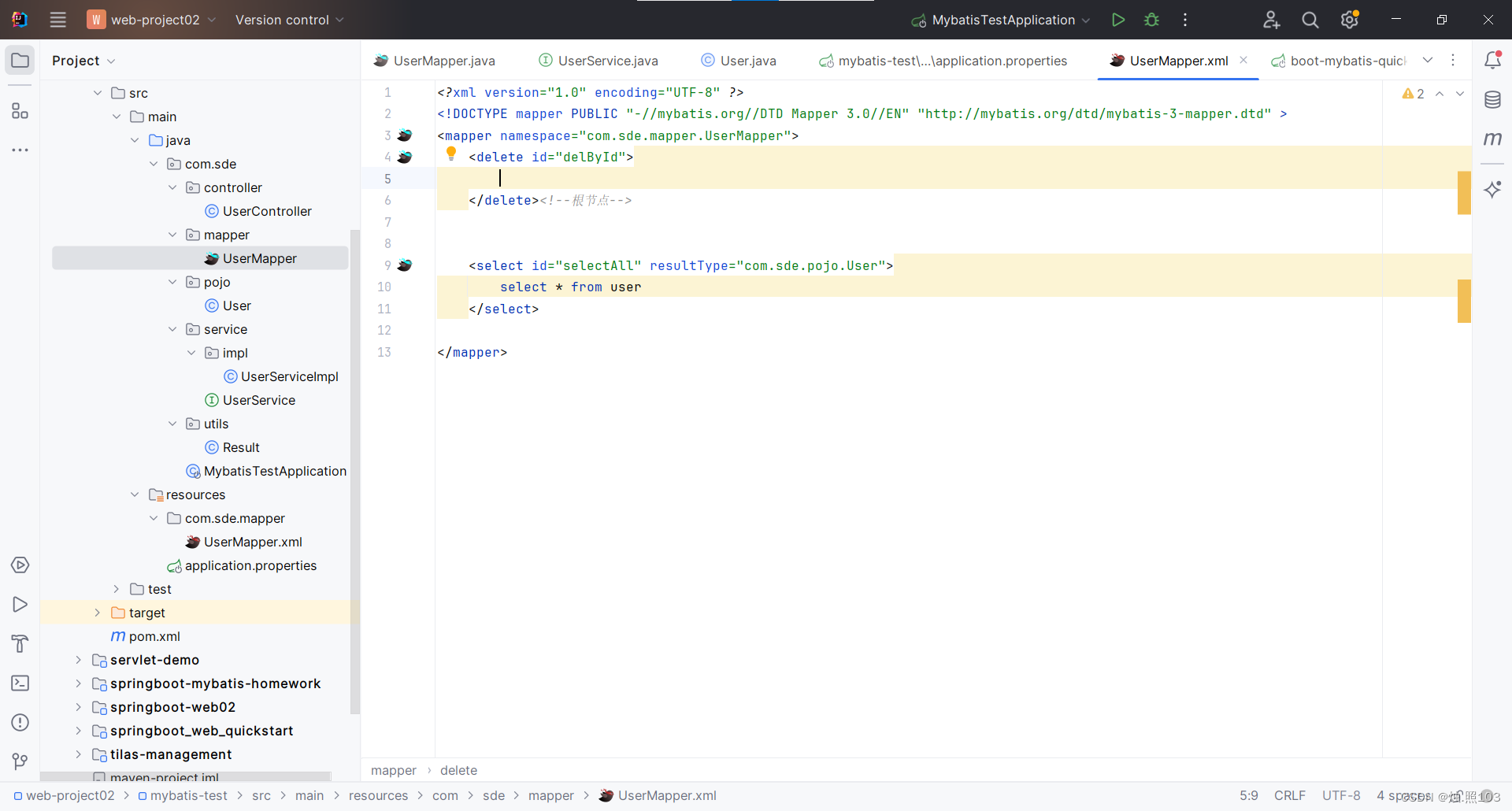Open Search Everywhere magnifier icon
The width and height of the screenshot is (1512, 811).
[1310, 20]
